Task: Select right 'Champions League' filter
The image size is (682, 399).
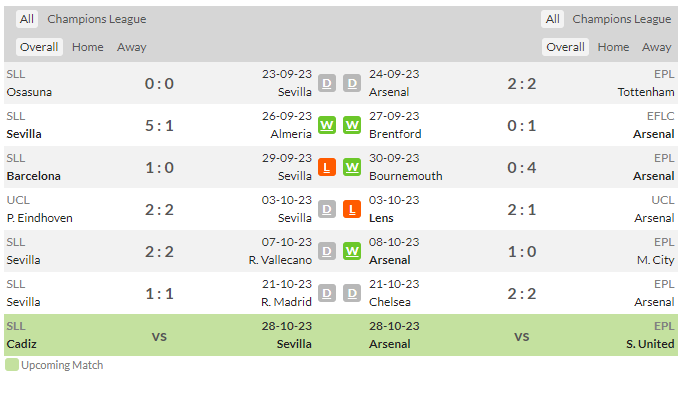Action: click(x=622, y=19)
